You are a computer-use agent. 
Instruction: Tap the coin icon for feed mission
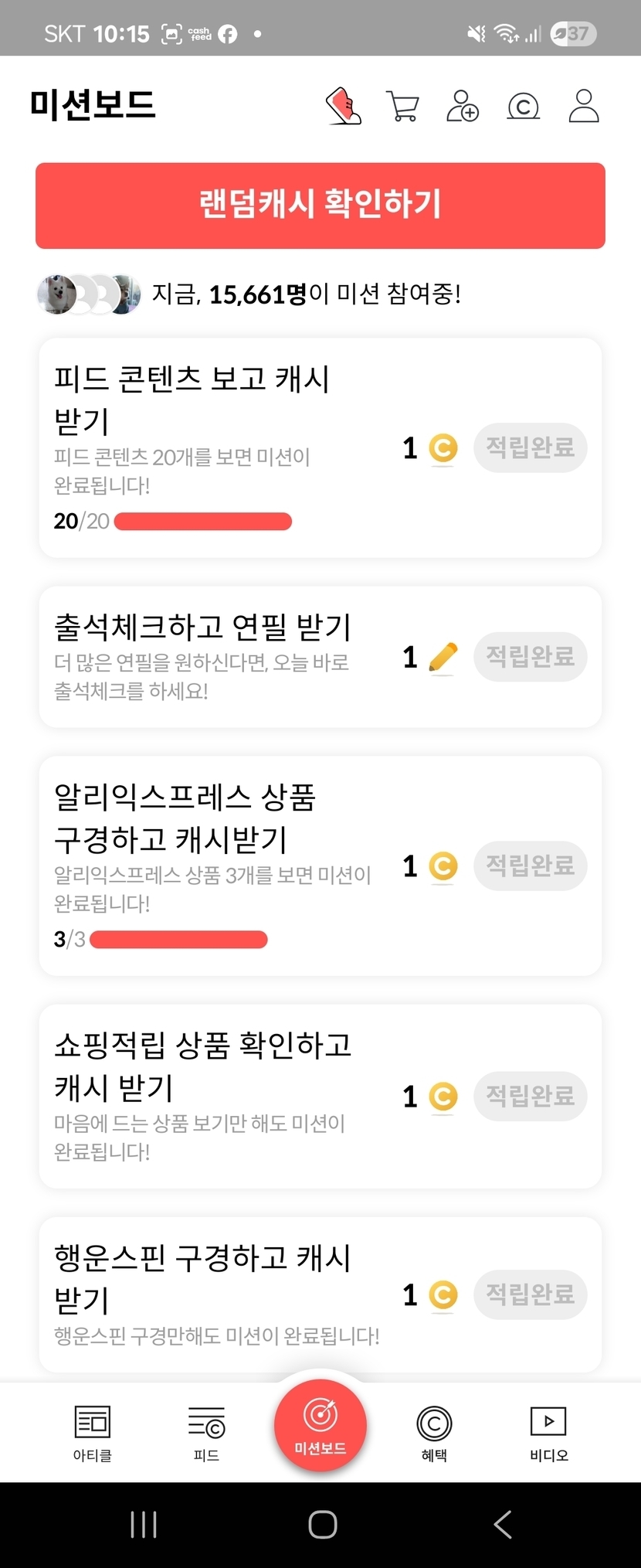click(443, 448)
